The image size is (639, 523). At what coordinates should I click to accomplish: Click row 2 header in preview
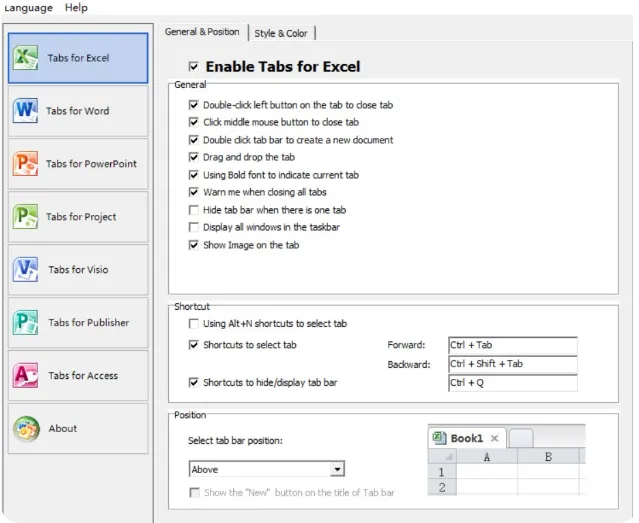point(442,488)
